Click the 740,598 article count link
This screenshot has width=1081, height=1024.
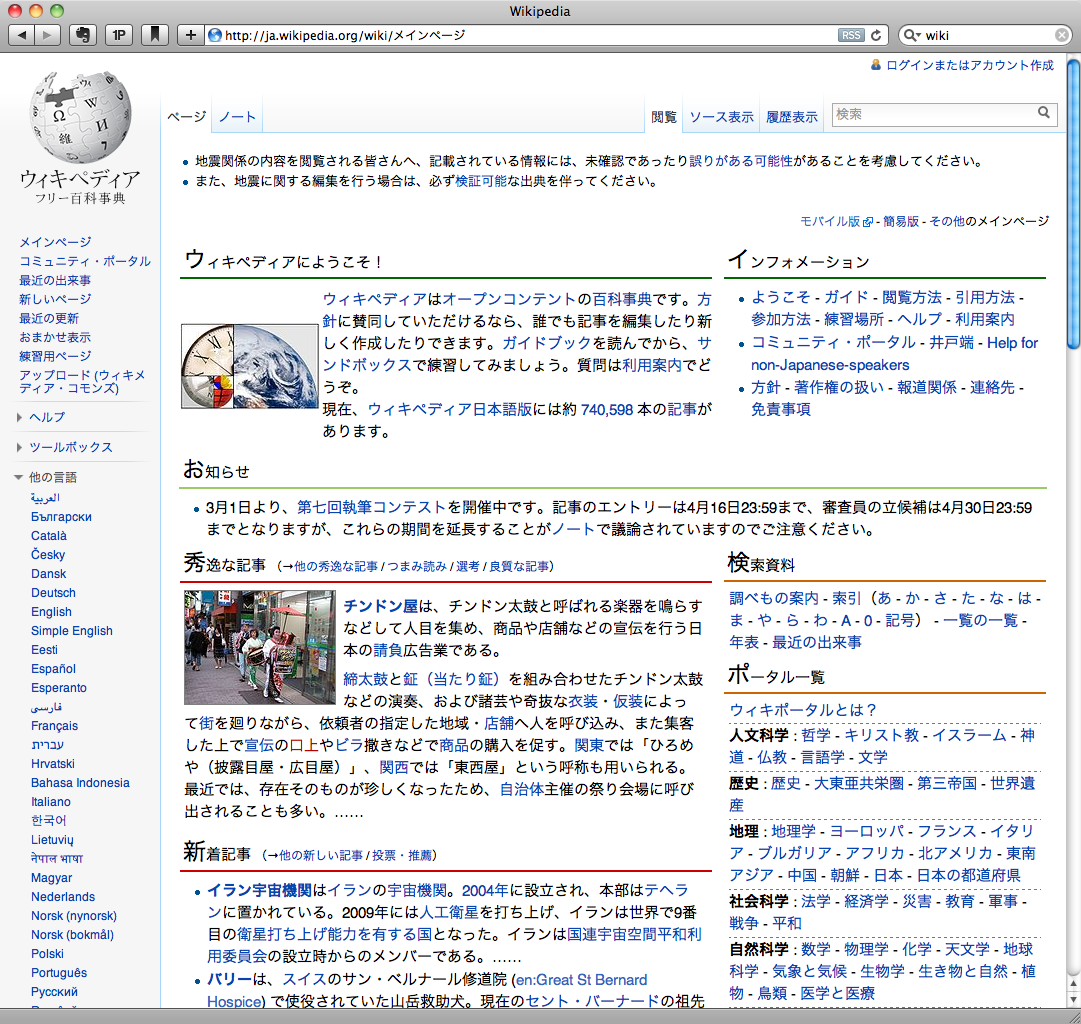point(607,410)
